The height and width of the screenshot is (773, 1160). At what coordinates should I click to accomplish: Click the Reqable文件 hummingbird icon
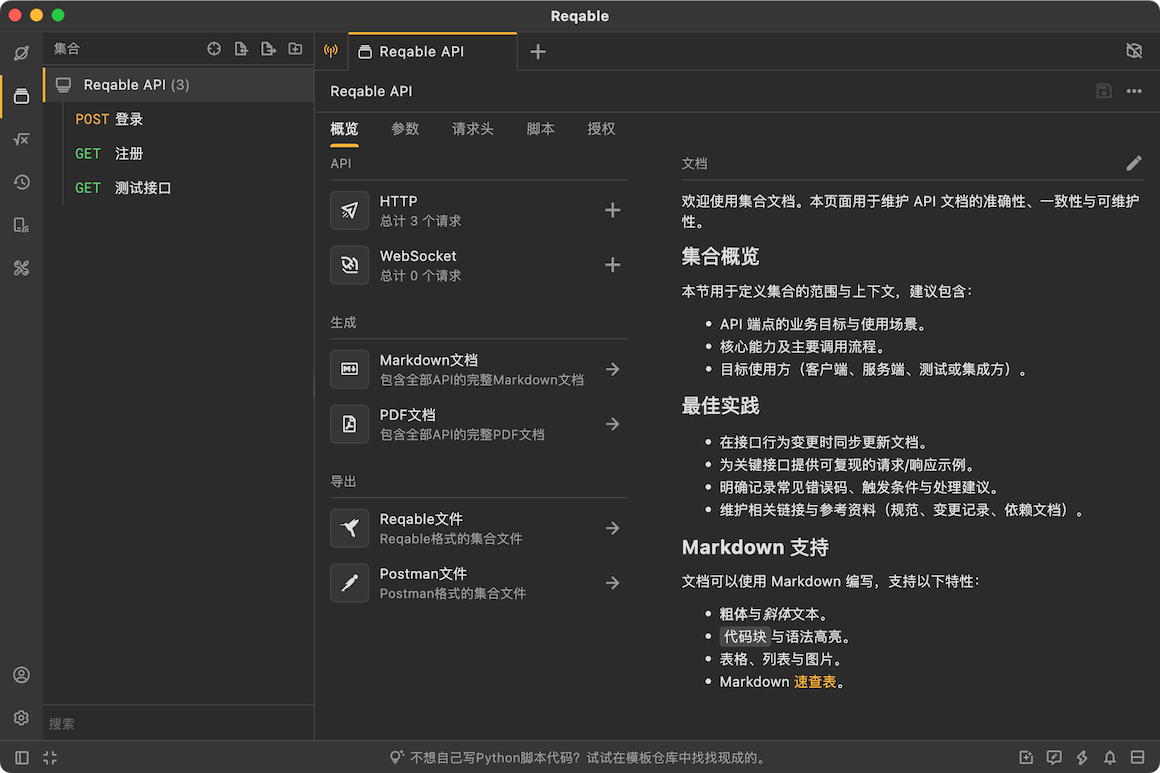[x=349, y=528]
